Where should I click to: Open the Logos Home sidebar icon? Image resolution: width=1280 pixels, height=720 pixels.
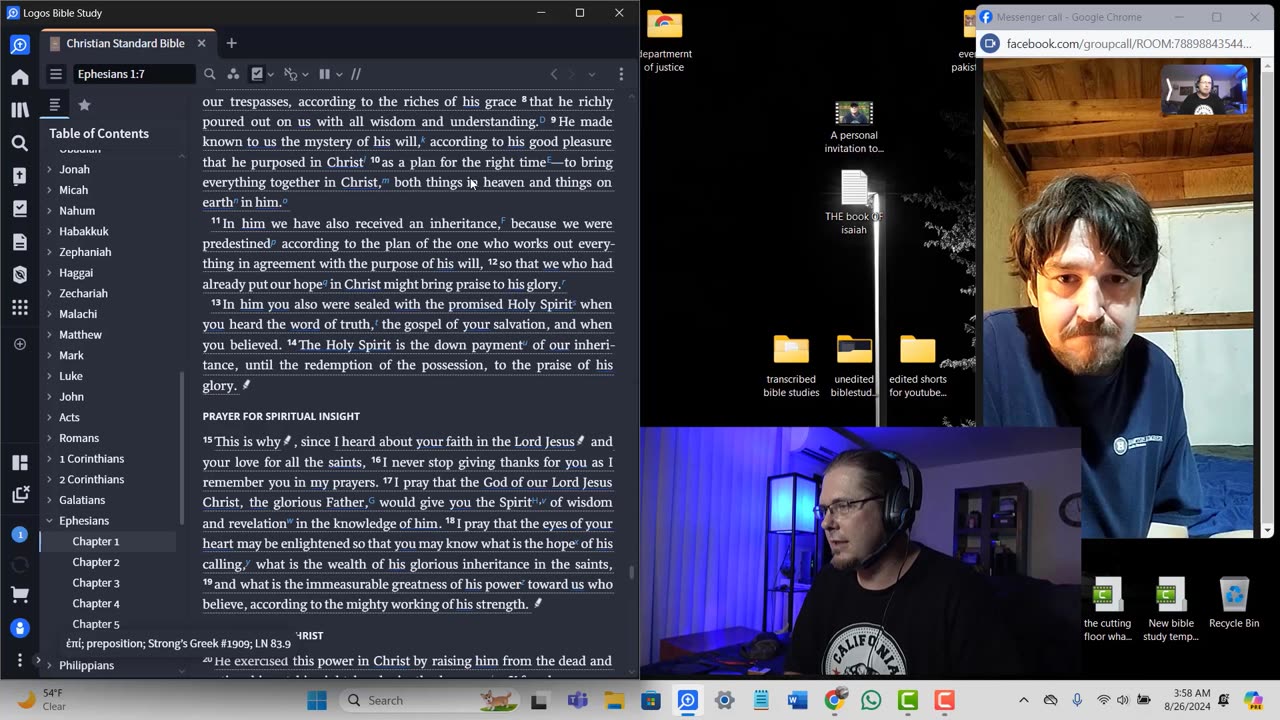coord(20,77)
